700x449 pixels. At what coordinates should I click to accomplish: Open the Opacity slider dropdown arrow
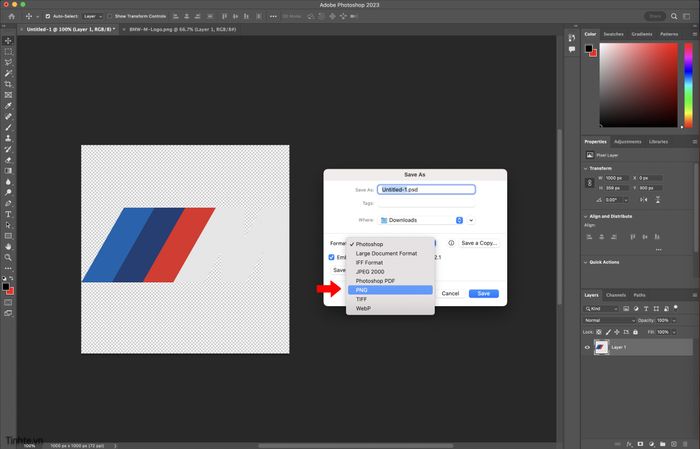point(674,320)
